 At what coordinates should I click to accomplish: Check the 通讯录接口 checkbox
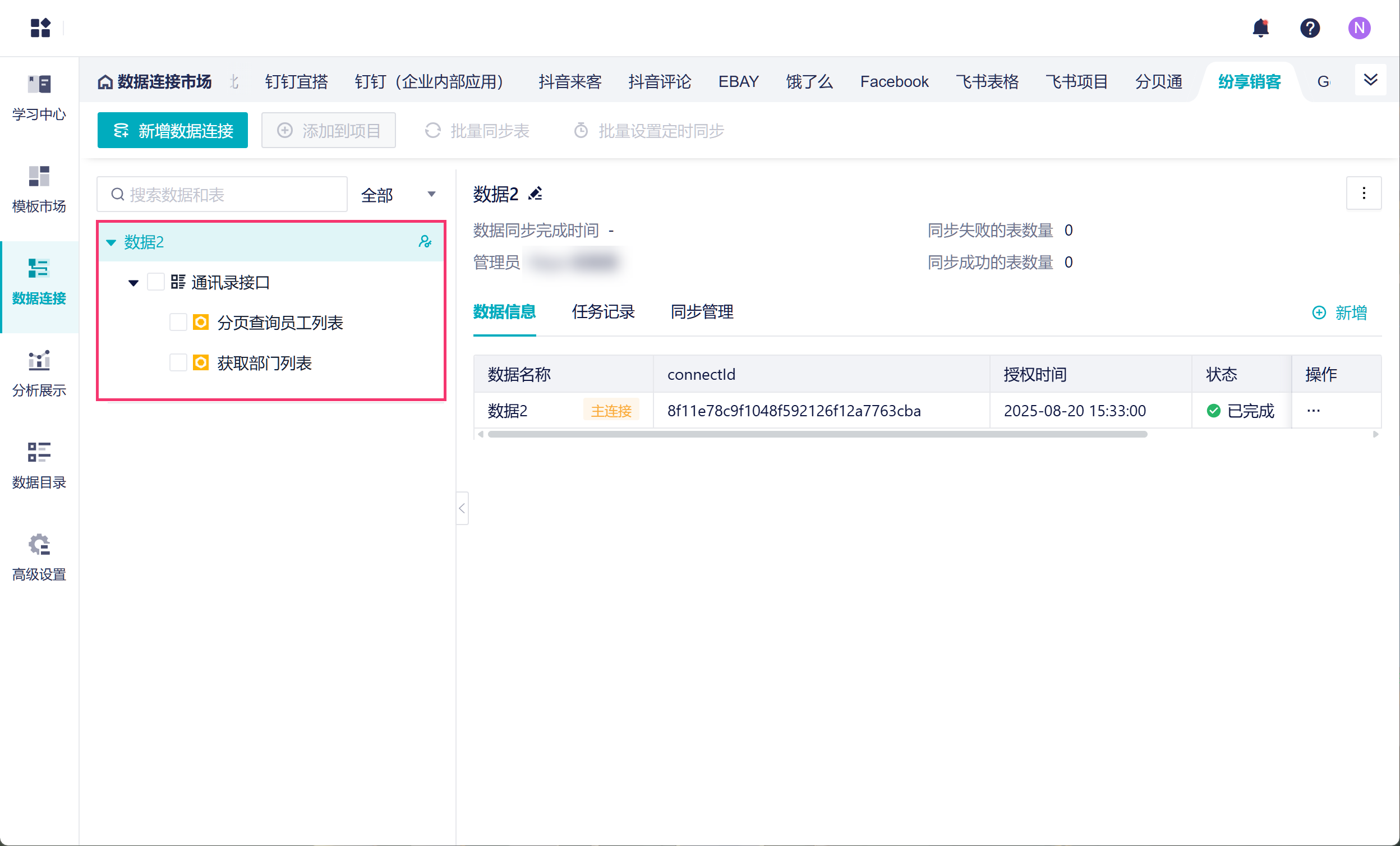156,282
